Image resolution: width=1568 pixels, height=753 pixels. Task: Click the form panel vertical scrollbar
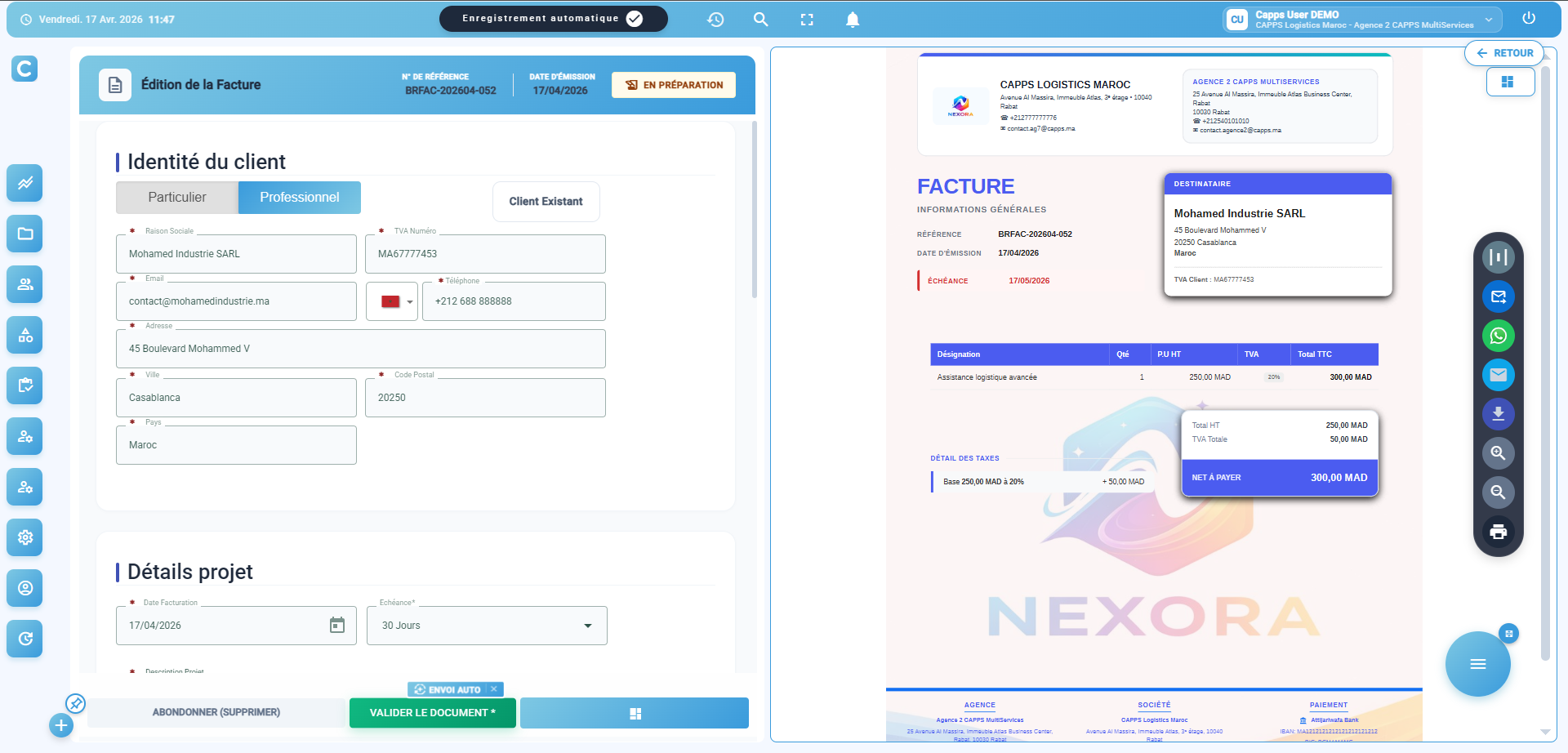754,210
